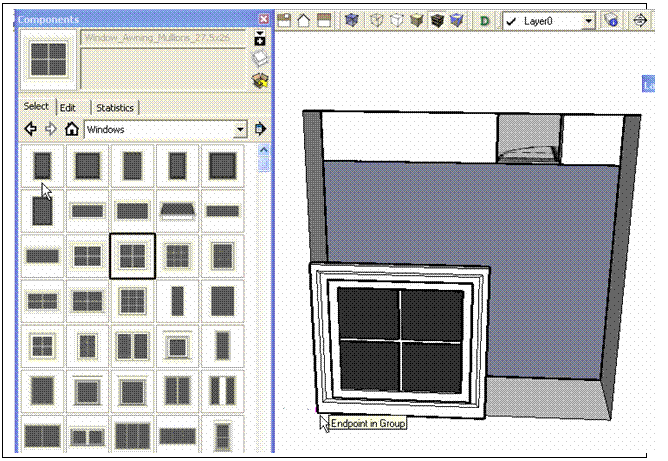
Task: Click the Monochrome face style icon
Action: pyautogui.click(x=457, y=20)
